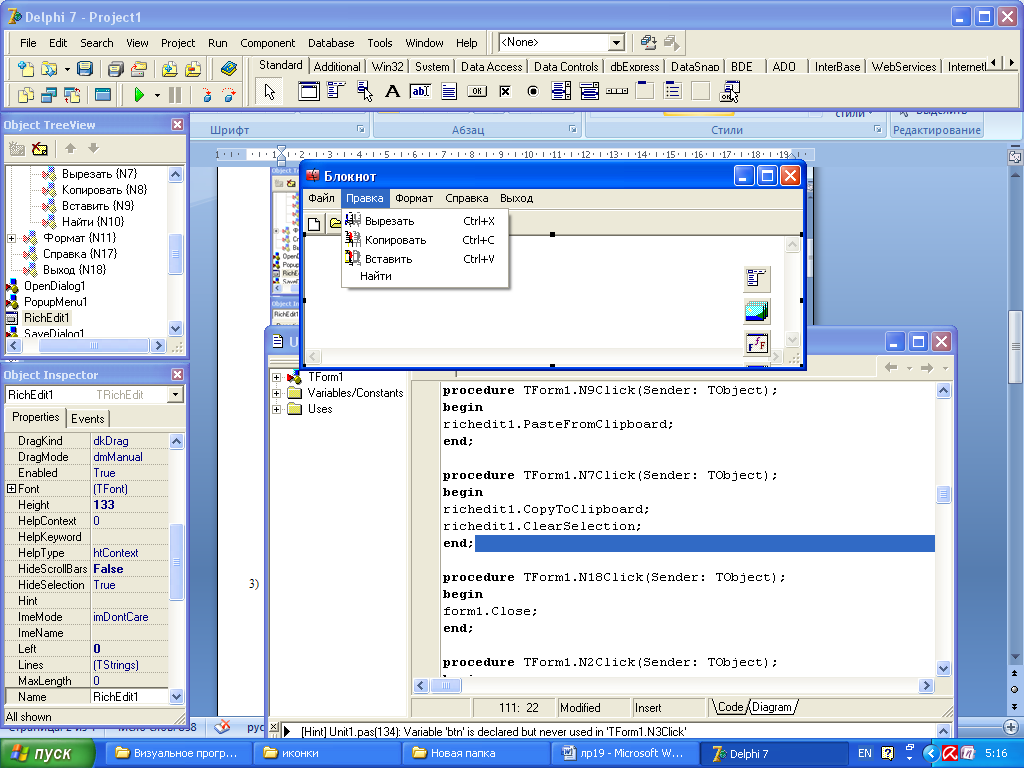Click the code editor vertical scrollbar thumb
Screen dimensions: 1024x768
click(x=943, y=494)
